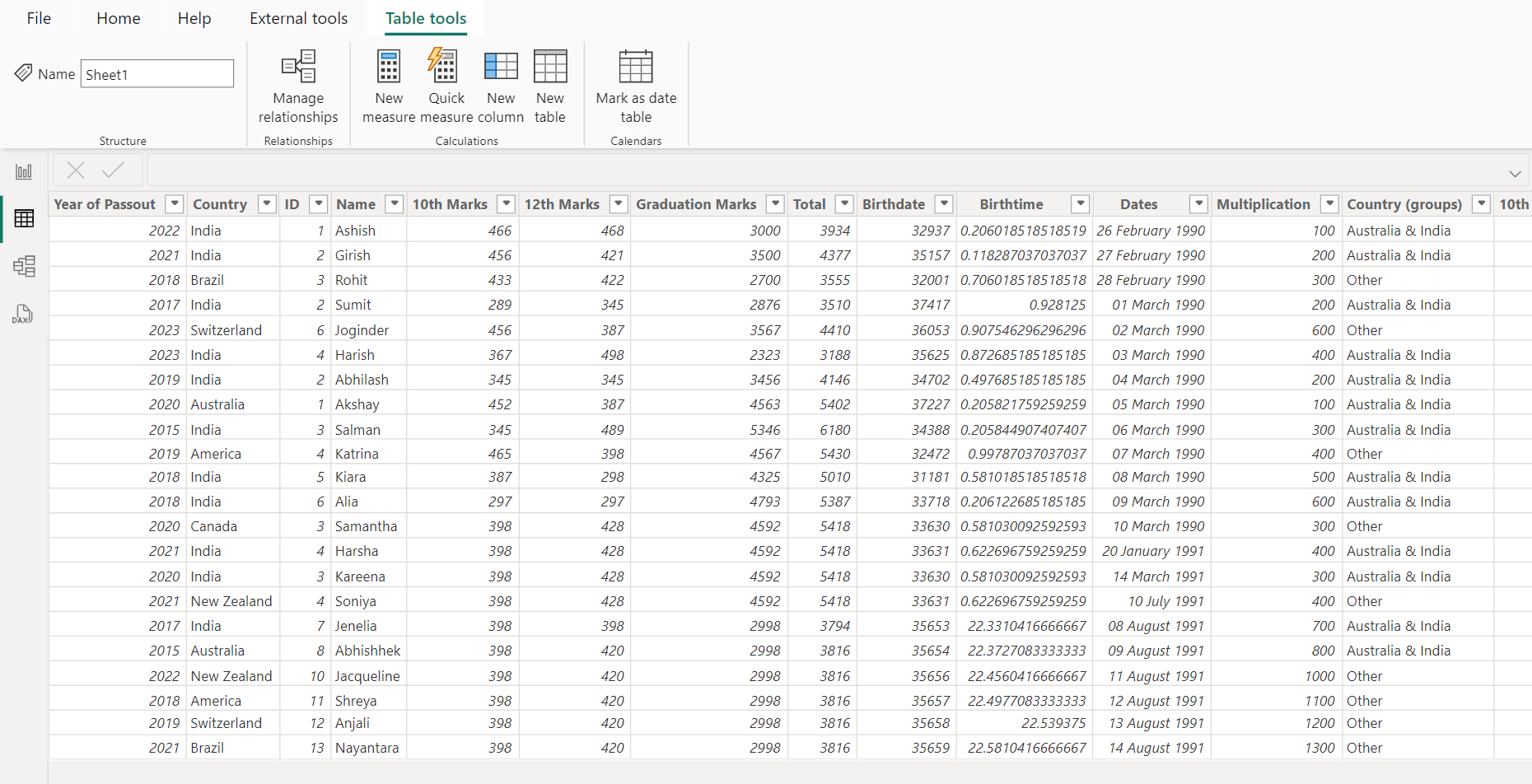This screenshot has width=1532, height=784.
Task: Expand the formula bar chevron
Action: [x=1515, y=174]
